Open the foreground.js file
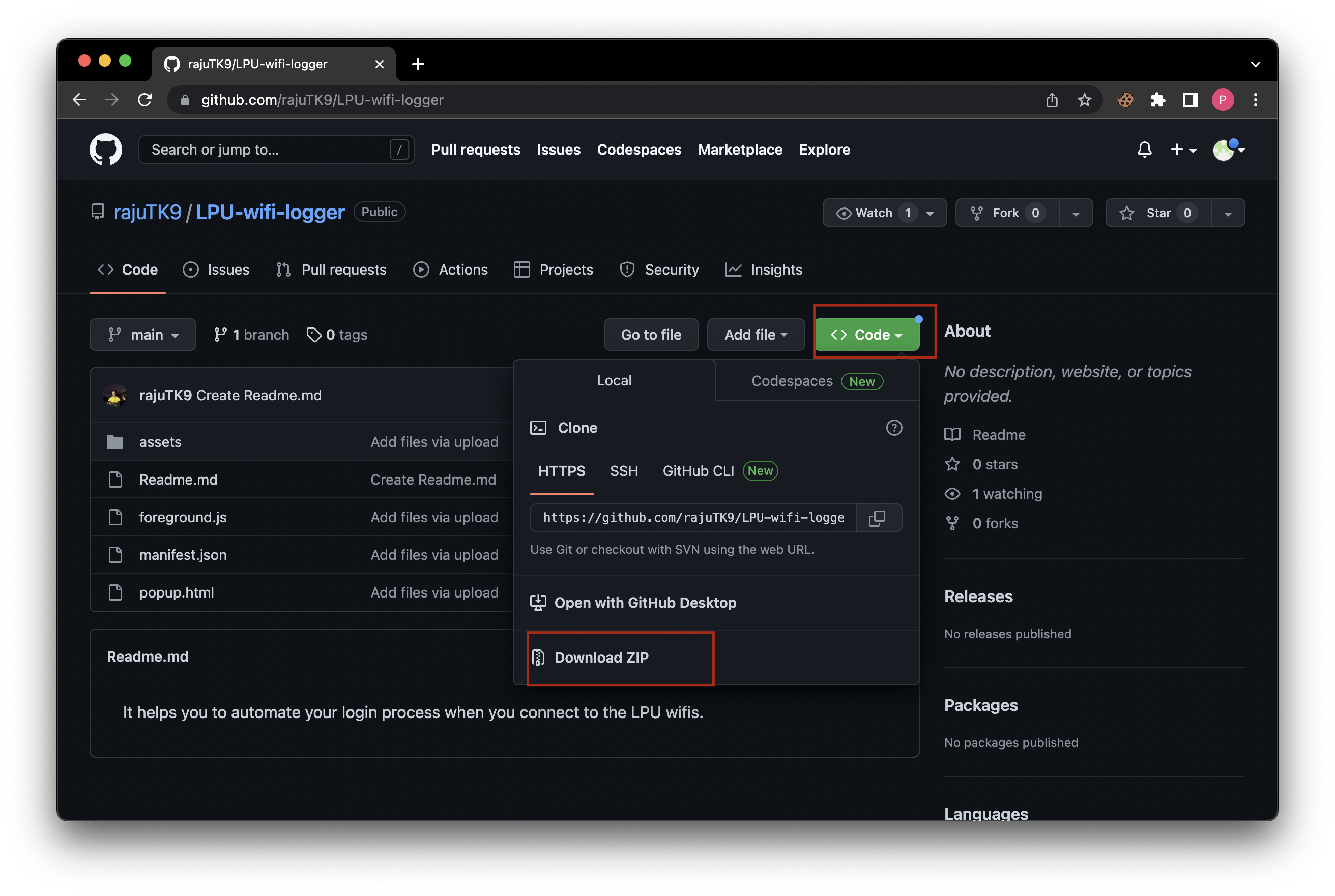 (182, 517)
